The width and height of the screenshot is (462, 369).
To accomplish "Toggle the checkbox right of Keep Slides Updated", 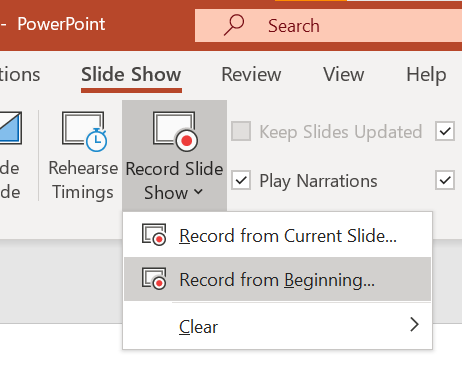I will coord(445,131).
